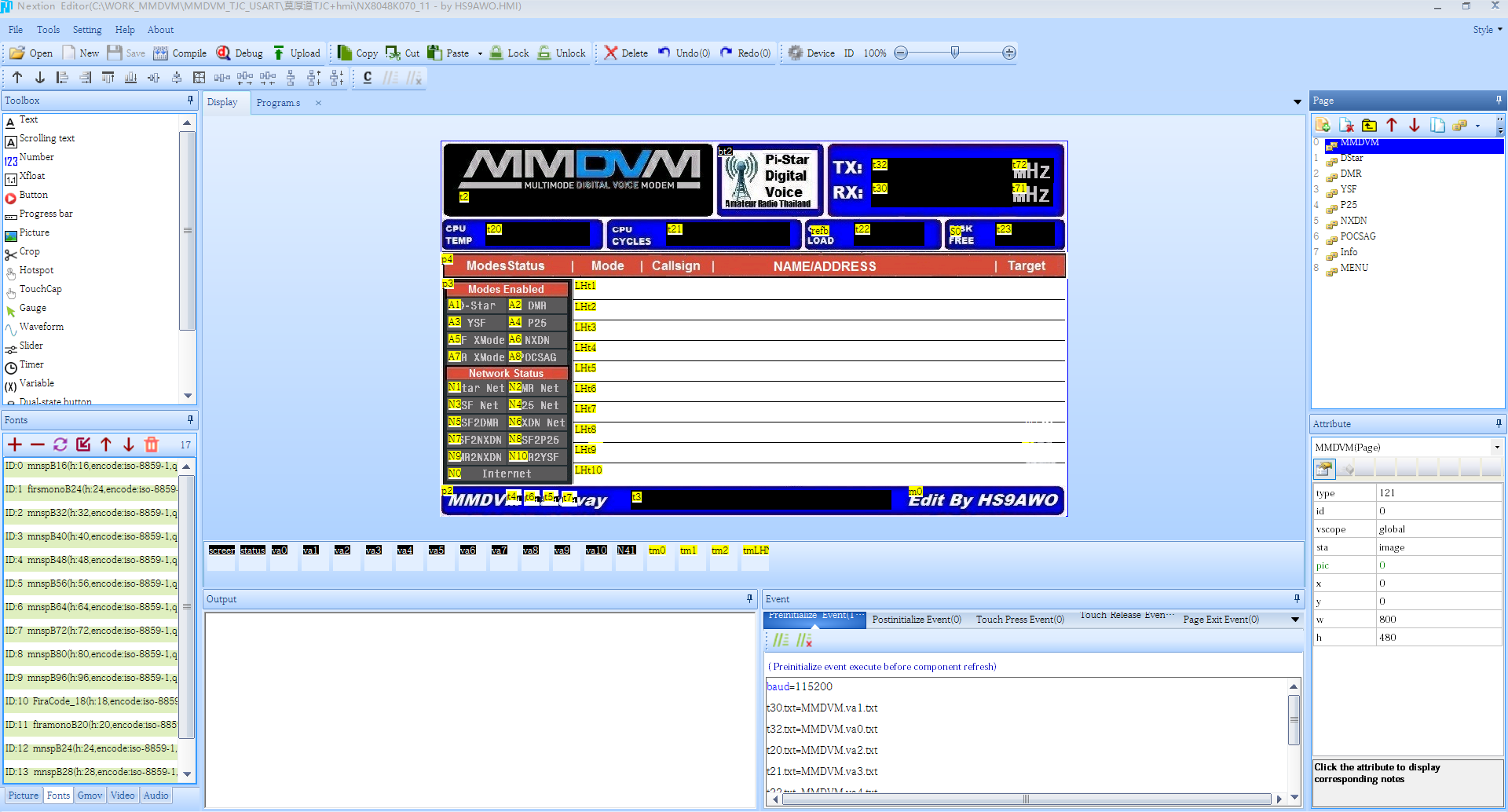Image resolution: width=1508 pixels, height=812 pixels.
Task: Select the DMR page in Page list
Action: pos(1350,174)
